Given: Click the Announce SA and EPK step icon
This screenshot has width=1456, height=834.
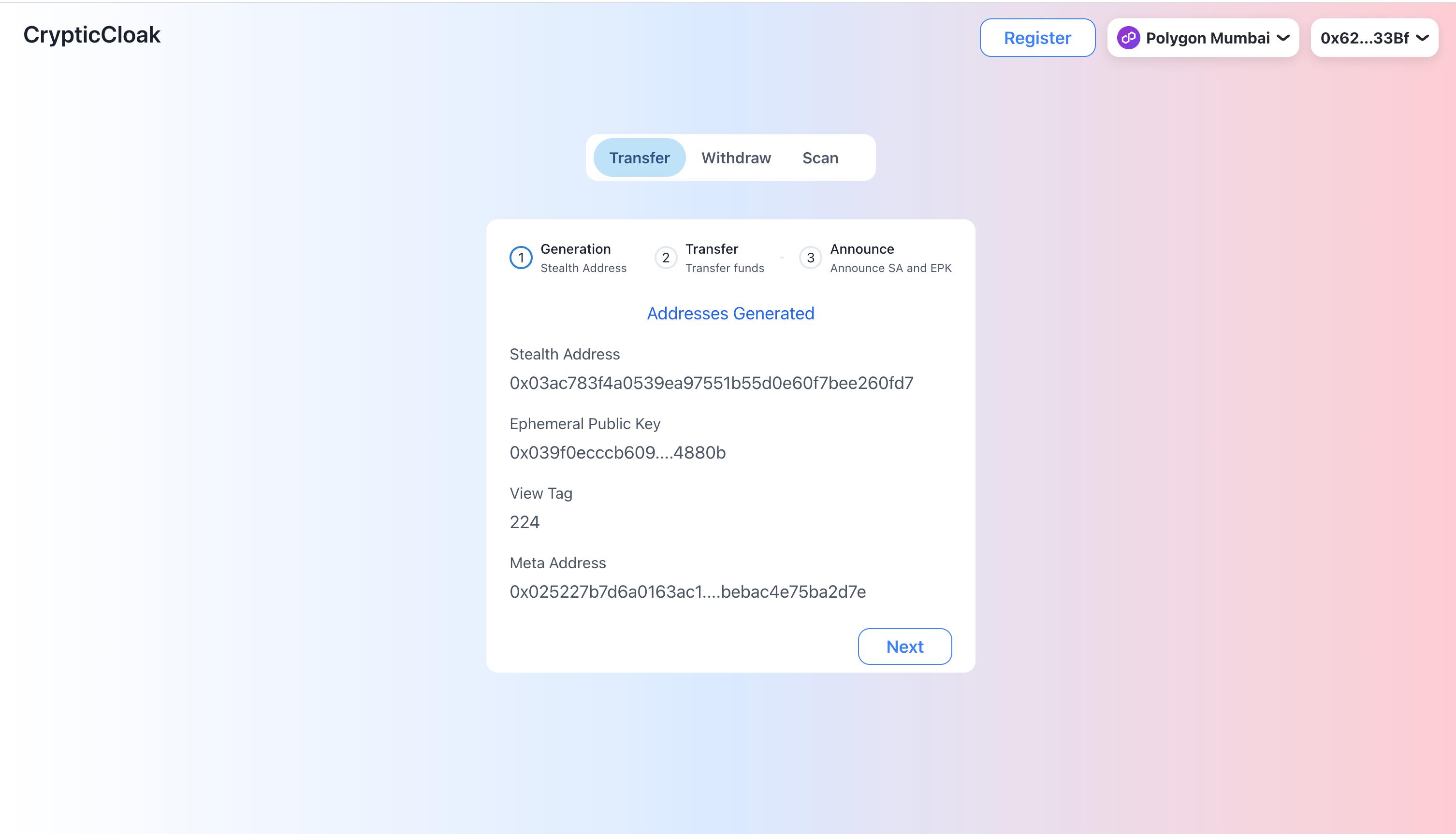Looking at the screenshot, I should (x=811, y=258).
